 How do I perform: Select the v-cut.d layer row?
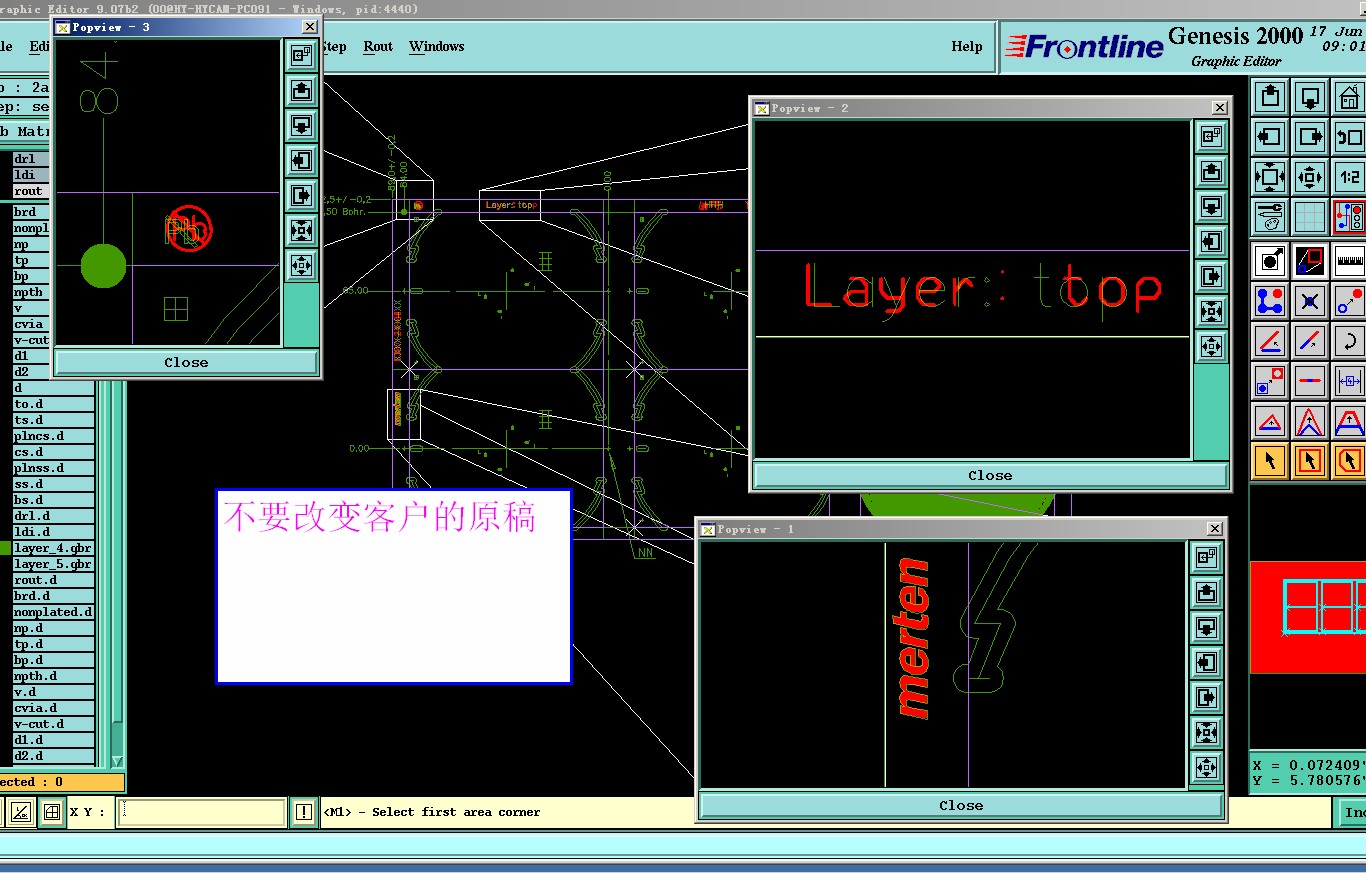53,724
